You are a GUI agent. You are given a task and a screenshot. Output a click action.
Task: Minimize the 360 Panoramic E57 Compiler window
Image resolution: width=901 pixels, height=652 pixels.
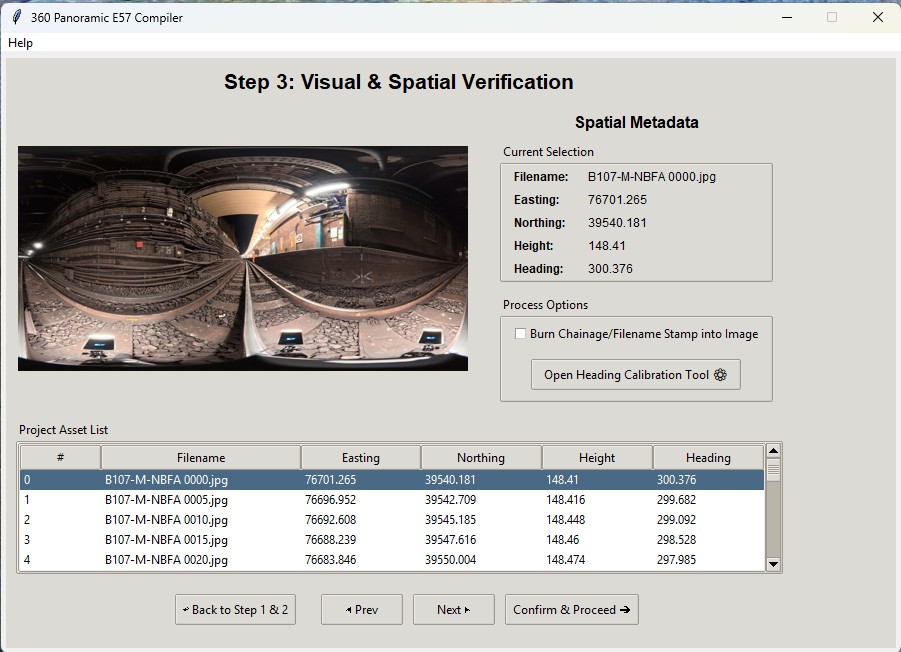click(x=787, y=17)
